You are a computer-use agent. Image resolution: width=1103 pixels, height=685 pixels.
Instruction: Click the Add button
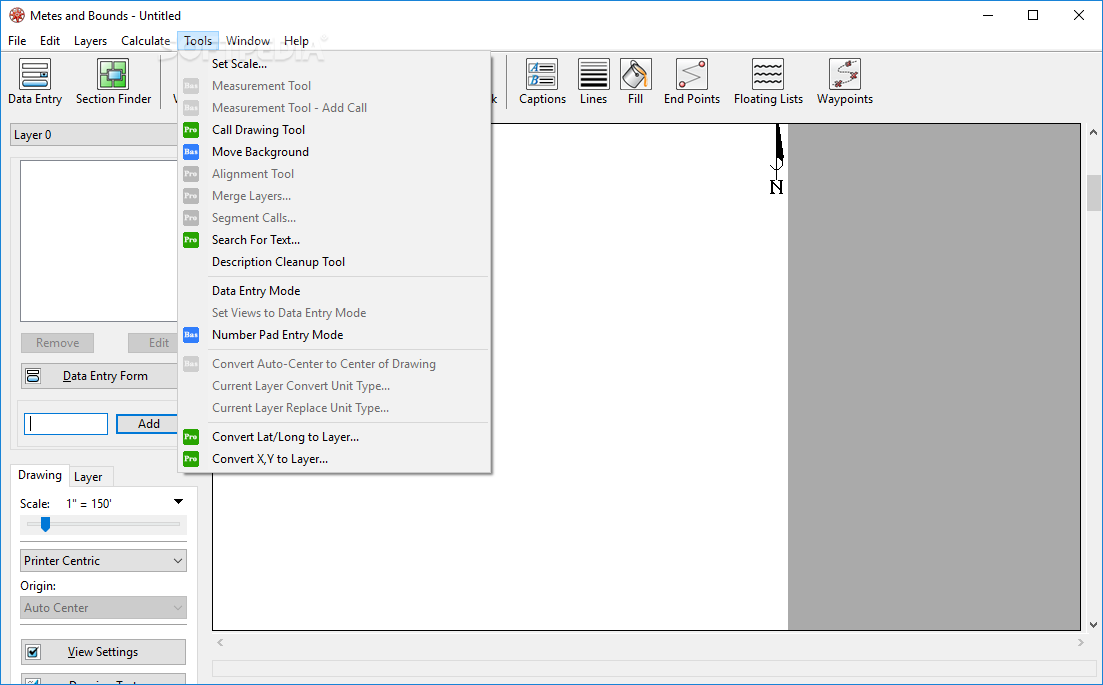[148, 423]
